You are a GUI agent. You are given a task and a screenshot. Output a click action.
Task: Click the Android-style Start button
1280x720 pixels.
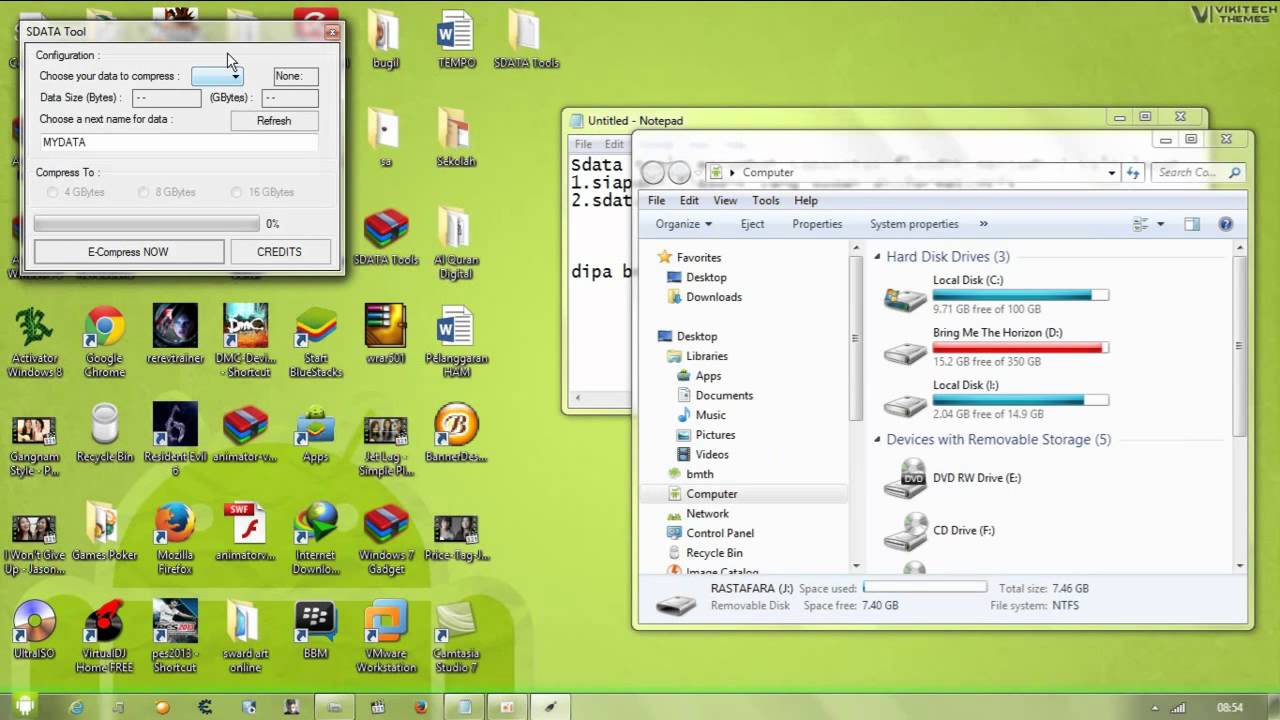pyautogui.click(x=24, y=706)
